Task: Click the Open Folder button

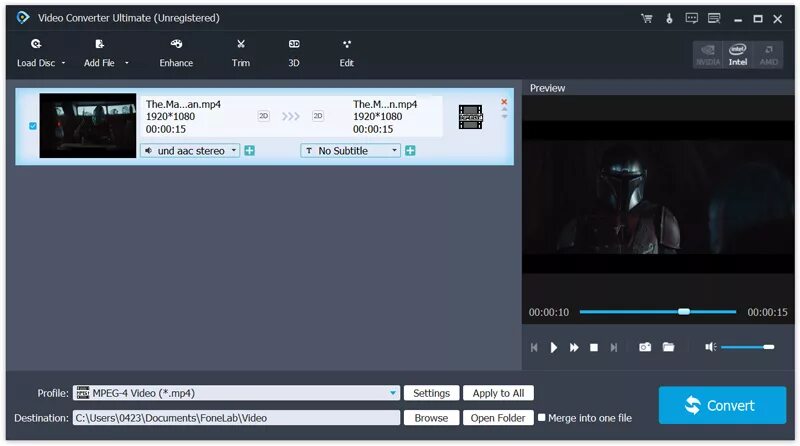Action: (x=498, y=418)
